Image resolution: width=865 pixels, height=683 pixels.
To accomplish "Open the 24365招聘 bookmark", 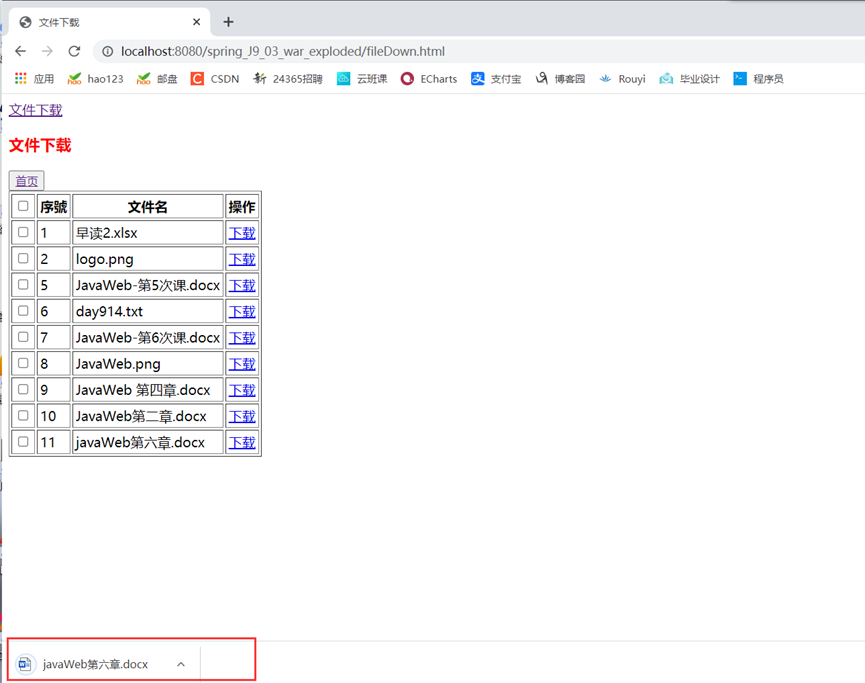I will [x=287, y=79].
